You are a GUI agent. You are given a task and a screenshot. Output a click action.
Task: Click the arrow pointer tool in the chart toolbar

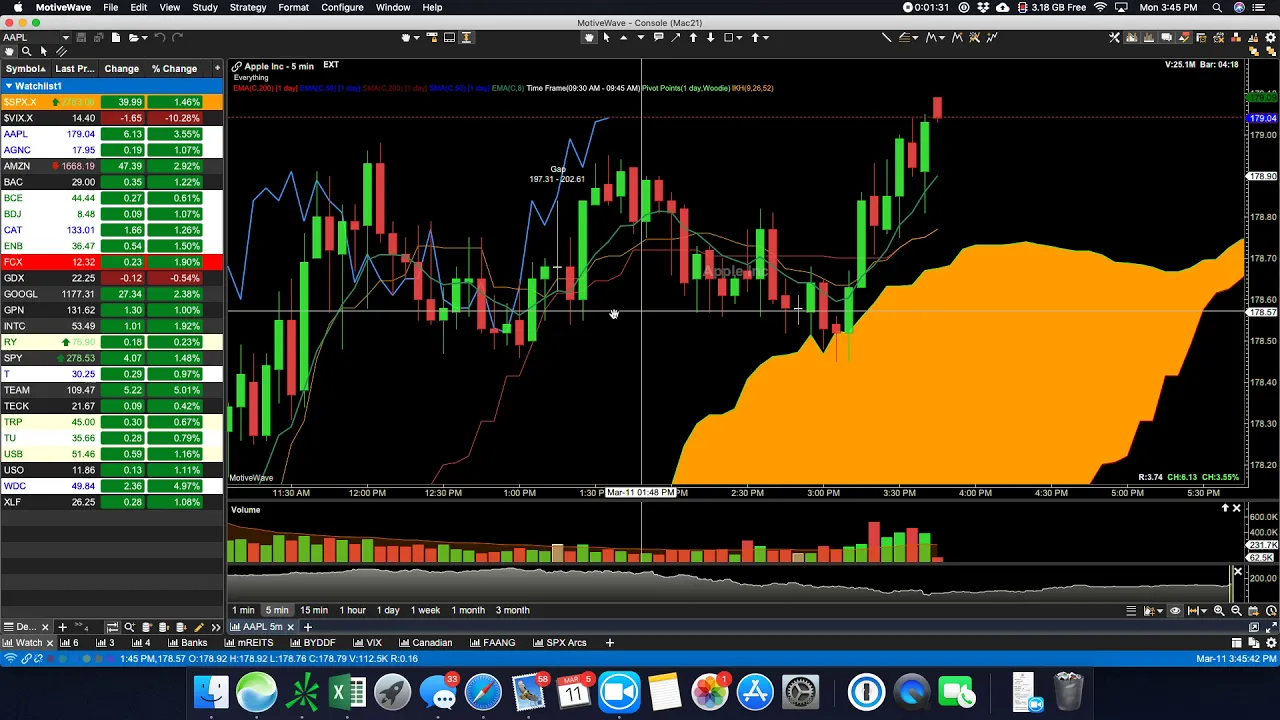[x=606, y=37]
